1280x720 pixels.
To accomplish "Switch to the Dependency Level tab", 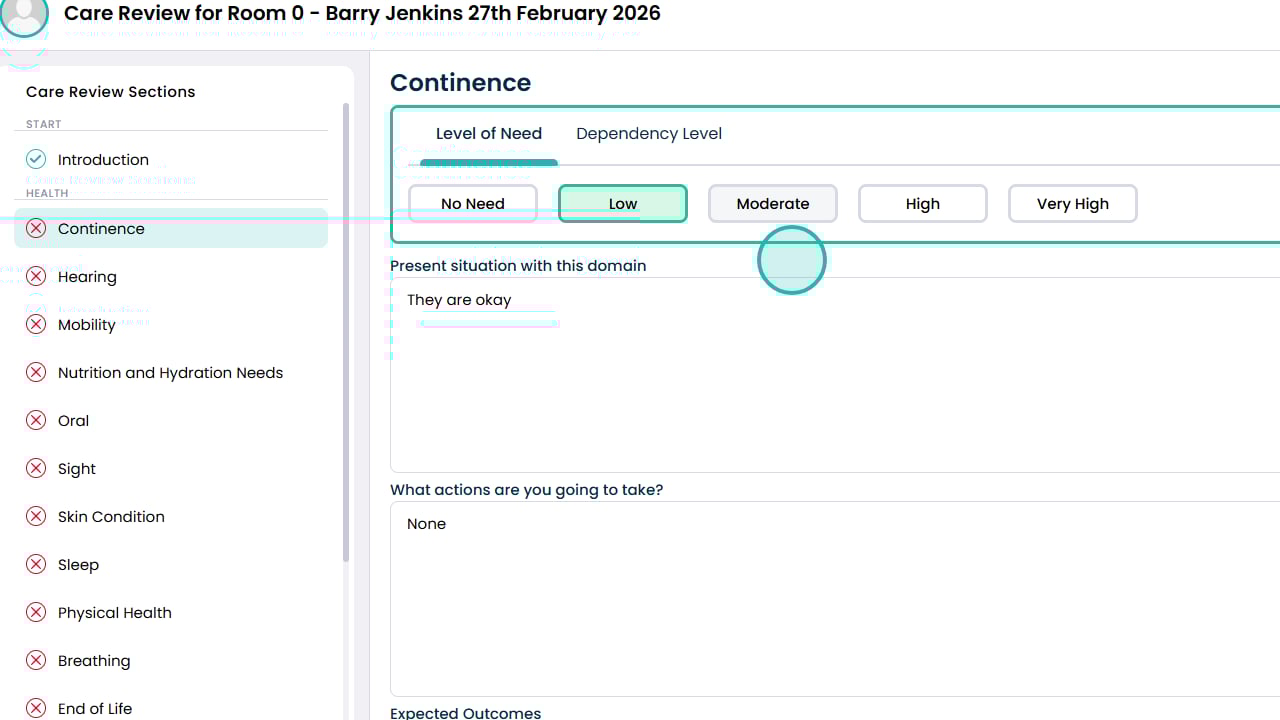I will (x=649, y=134).
